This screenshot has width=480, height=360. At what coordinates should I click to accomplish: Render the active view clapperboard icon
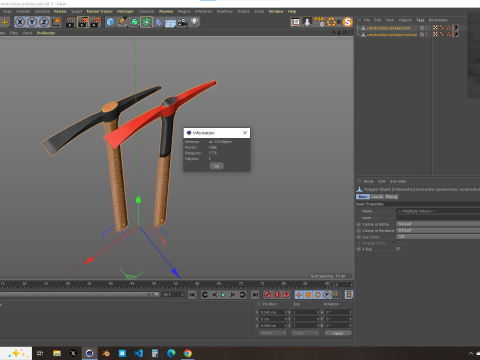pos(71,22)
